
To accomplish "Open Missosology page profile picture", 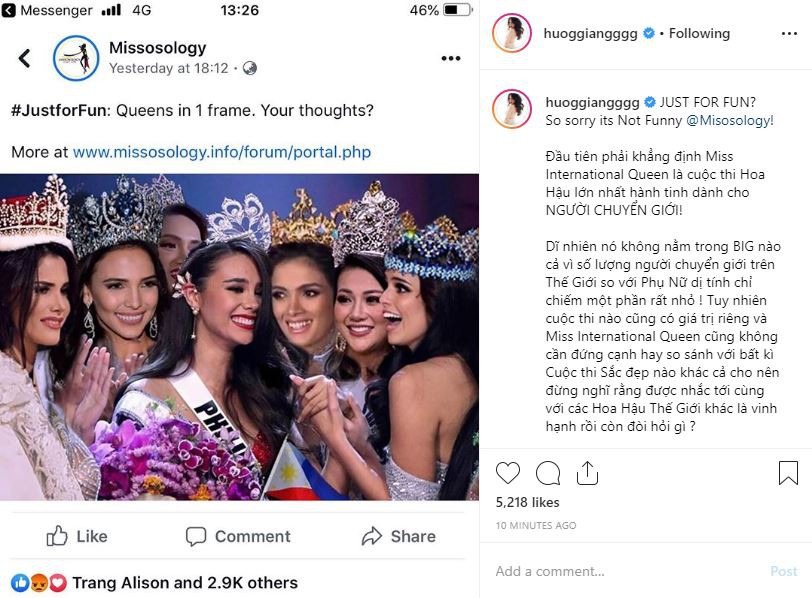I will click(x=76, y=58).
